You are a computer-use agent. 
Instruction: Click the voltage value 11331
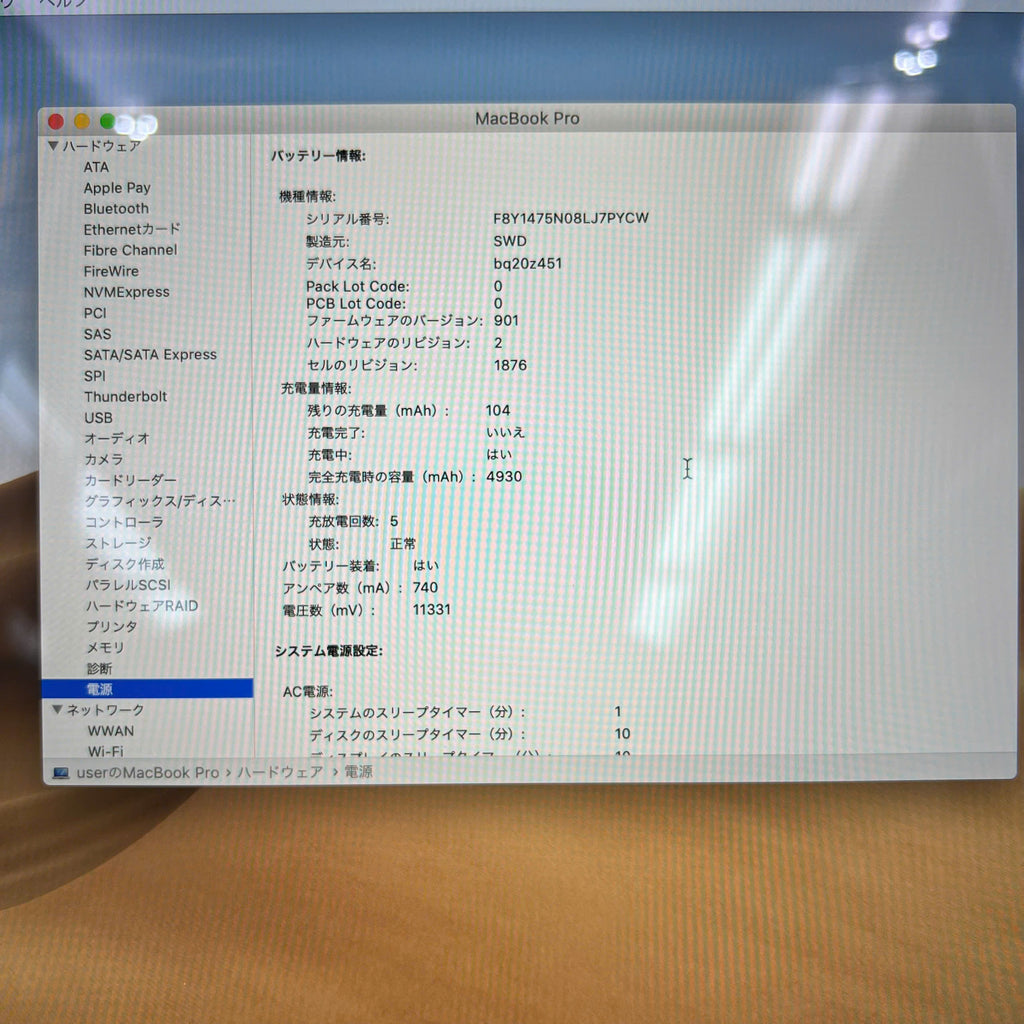pos(432,609)
